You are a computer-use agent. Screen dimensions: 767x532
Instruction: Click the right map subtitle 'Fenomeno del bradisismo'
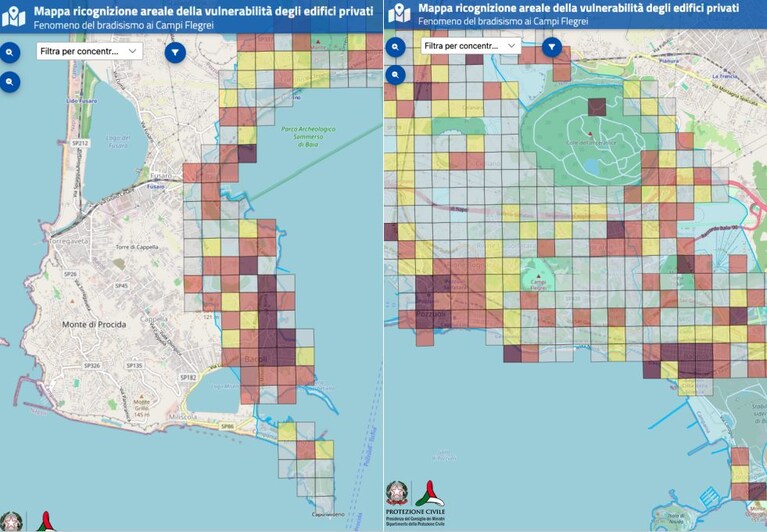coord(469,21)
